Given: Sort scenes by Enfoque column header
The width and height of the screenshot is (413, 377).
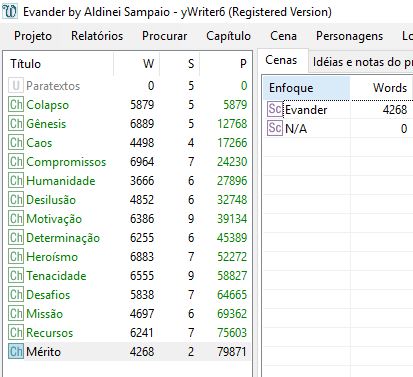Looking at the screenshot, I should [306, 88].
